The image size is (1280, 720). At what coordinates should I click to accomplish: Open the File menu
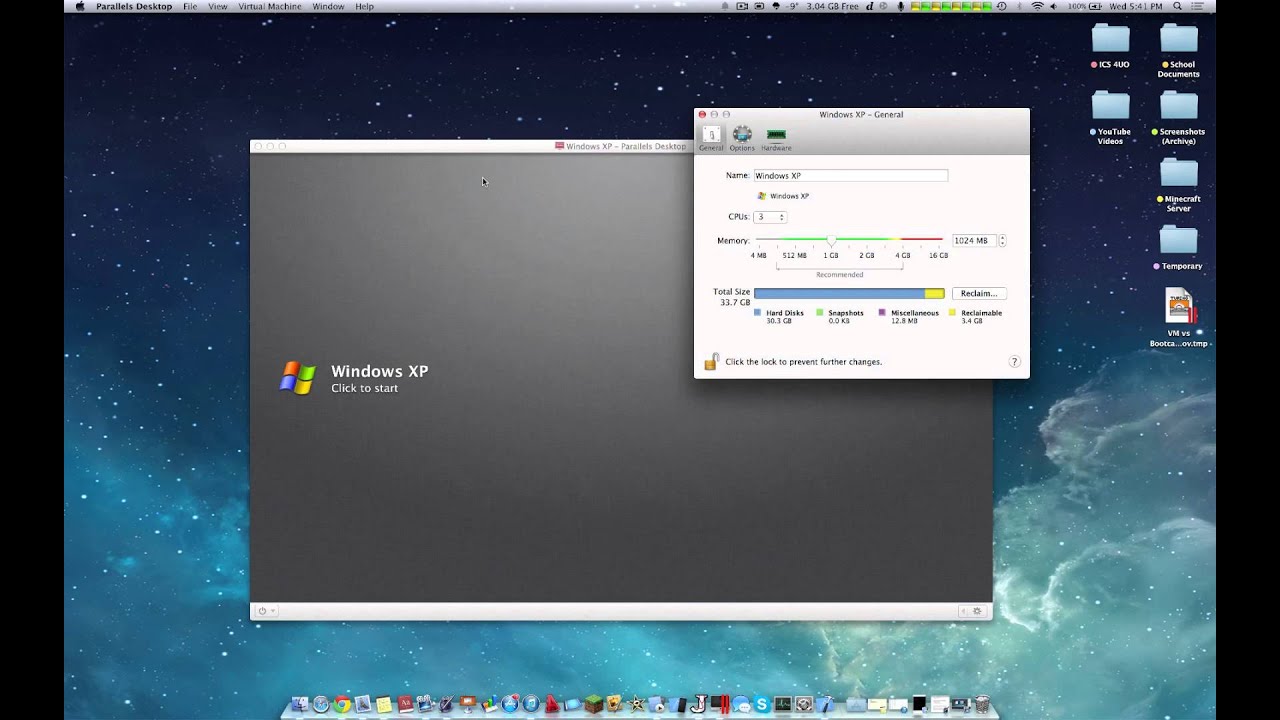click(x=190, y=6)
